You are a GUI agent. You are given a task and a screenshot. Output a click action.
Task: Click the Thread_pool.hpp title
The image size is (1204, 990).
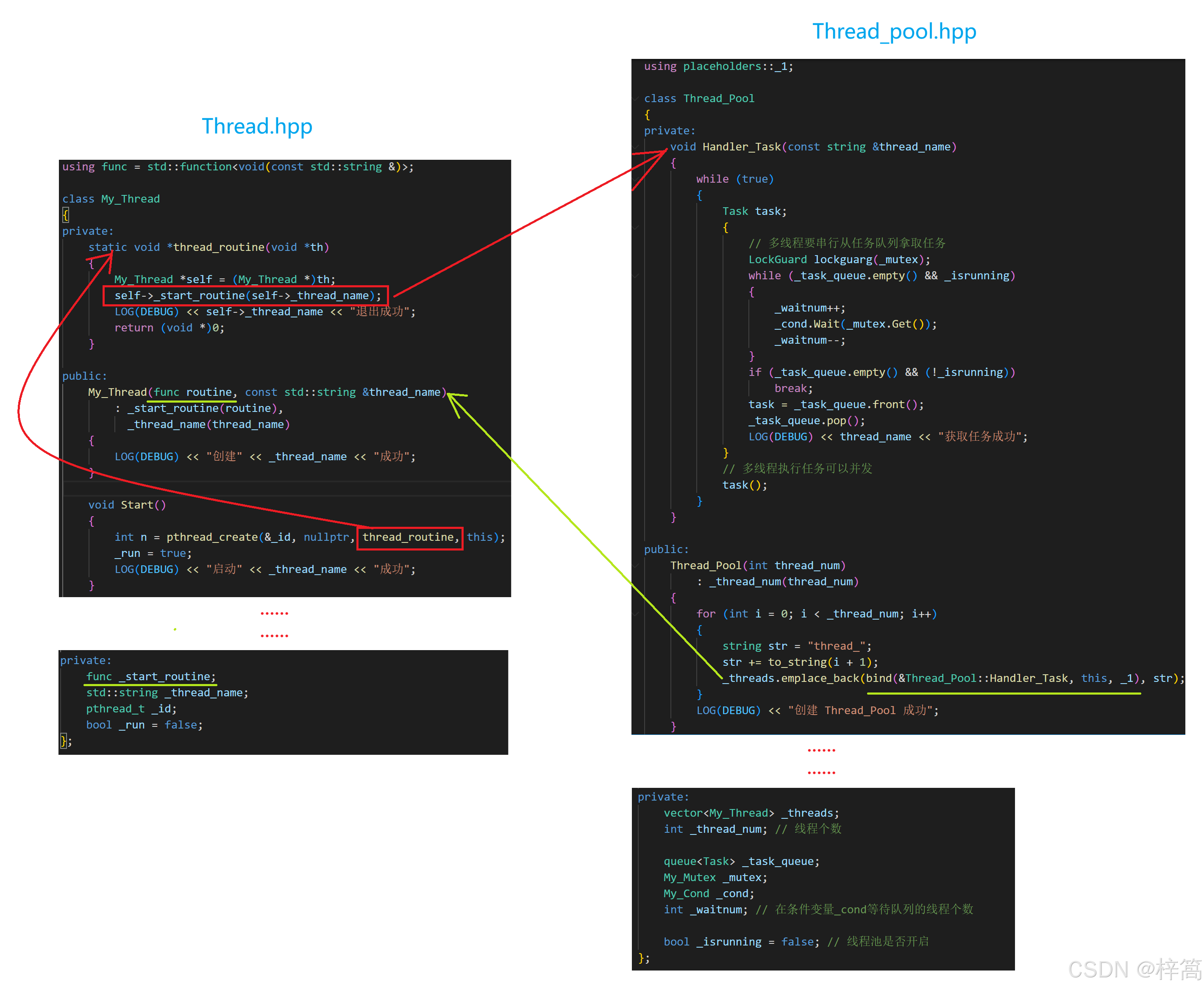pos(894,31)
